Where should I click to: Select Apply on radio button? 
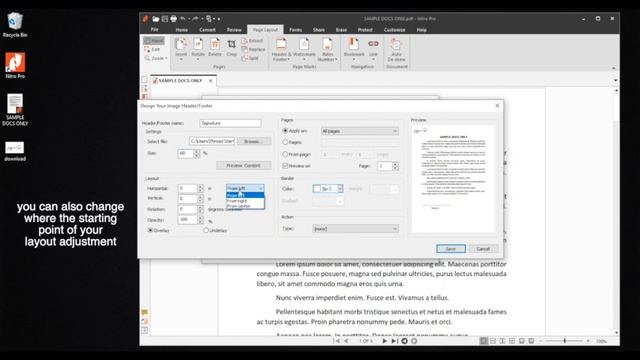(x=285, y=131)
